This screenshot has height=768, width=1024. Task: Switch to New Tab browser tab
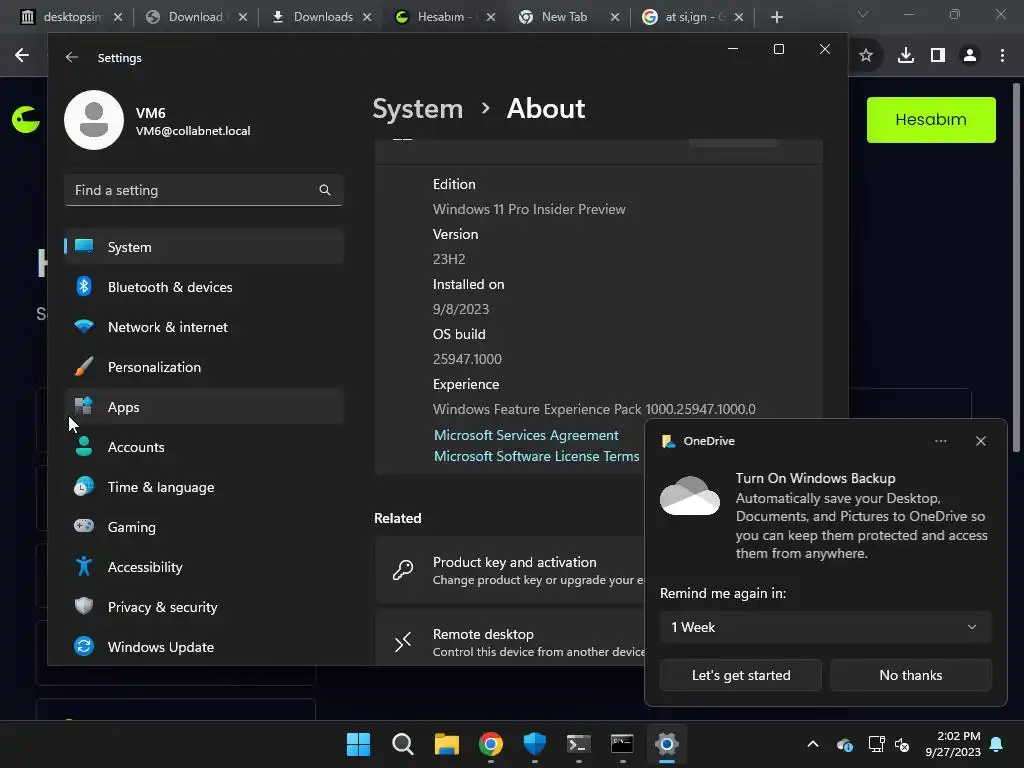point(564,17)
